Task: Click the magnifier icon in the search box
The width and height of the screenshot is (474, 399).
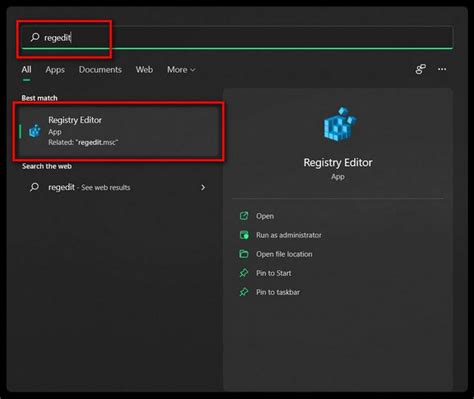Action: coord(35,37)
